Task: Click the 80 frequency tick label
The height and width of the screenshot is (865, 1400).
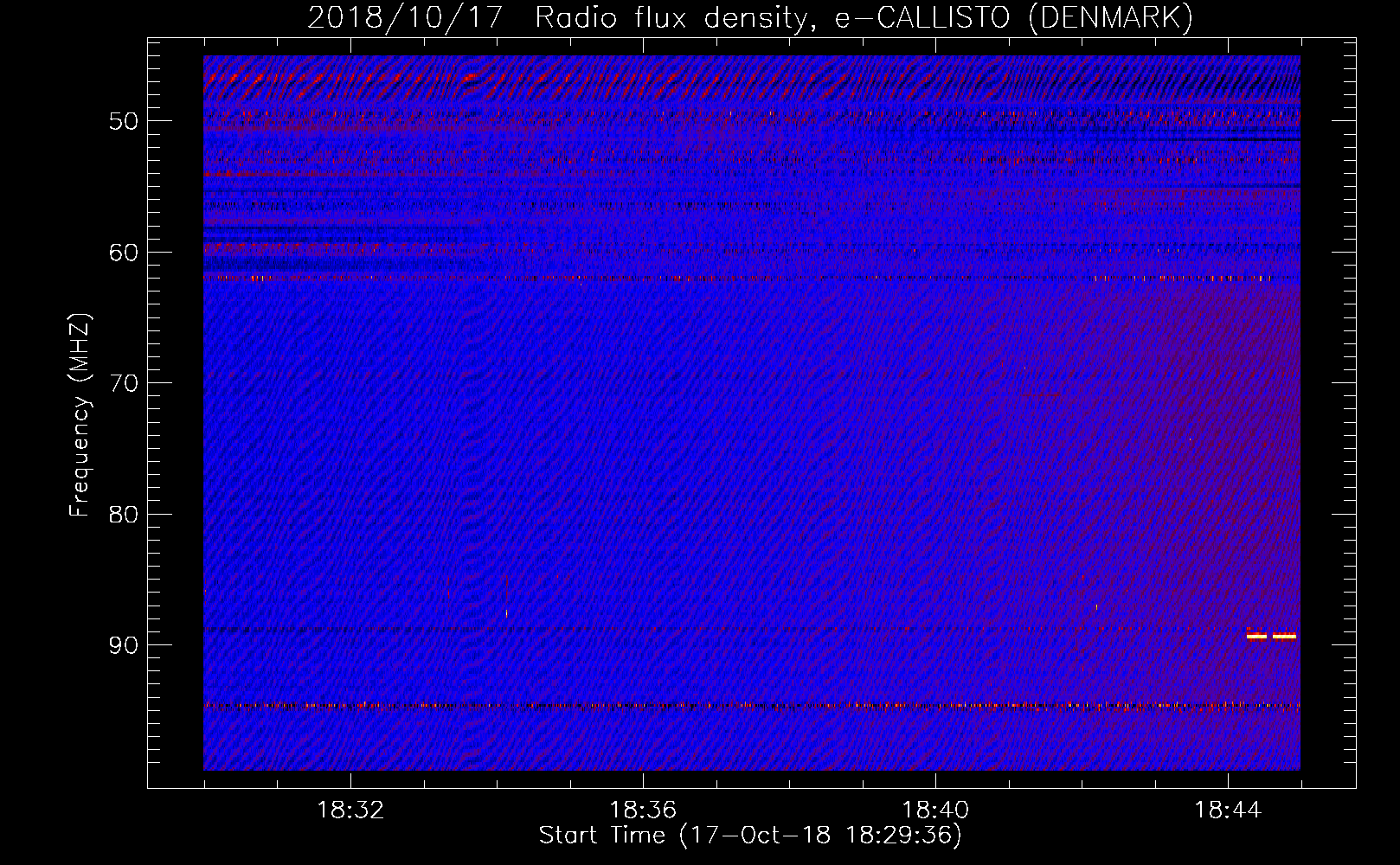Action: pyautogui.click(x=124, y=515)
